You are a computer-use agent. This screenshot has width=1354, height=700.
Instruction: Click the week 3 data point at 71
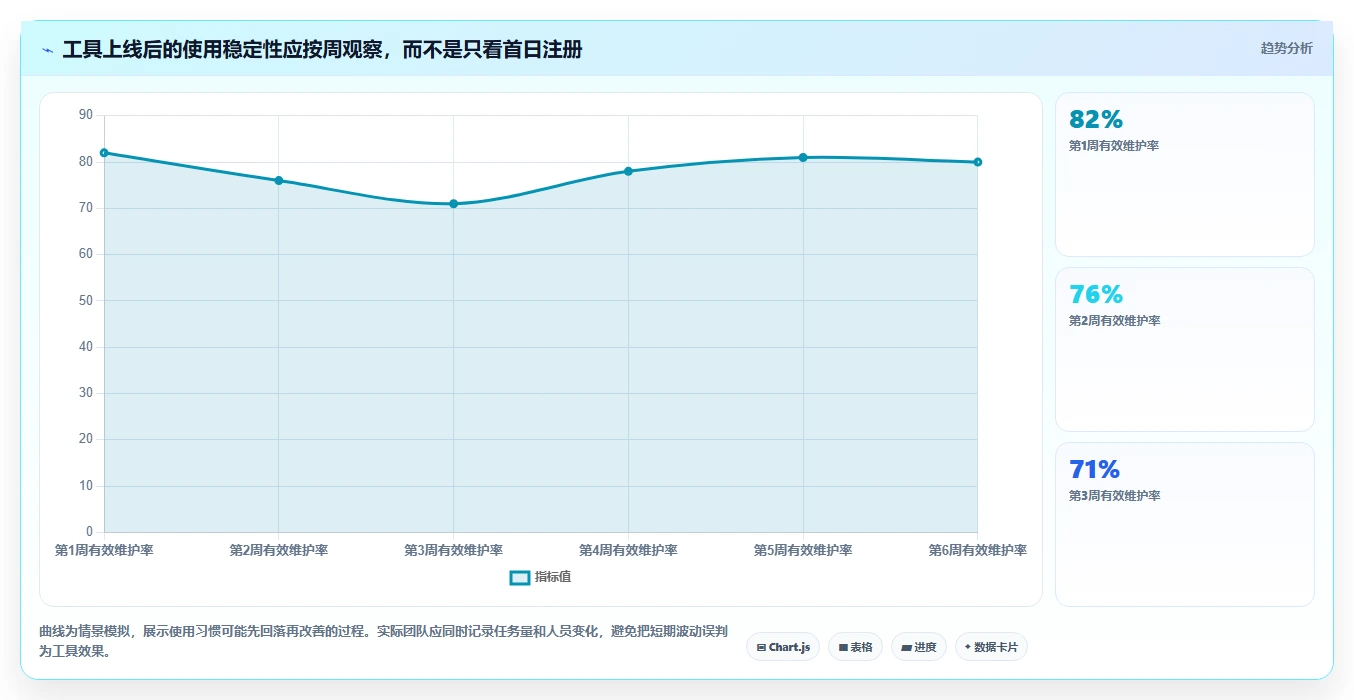point(453,204)
